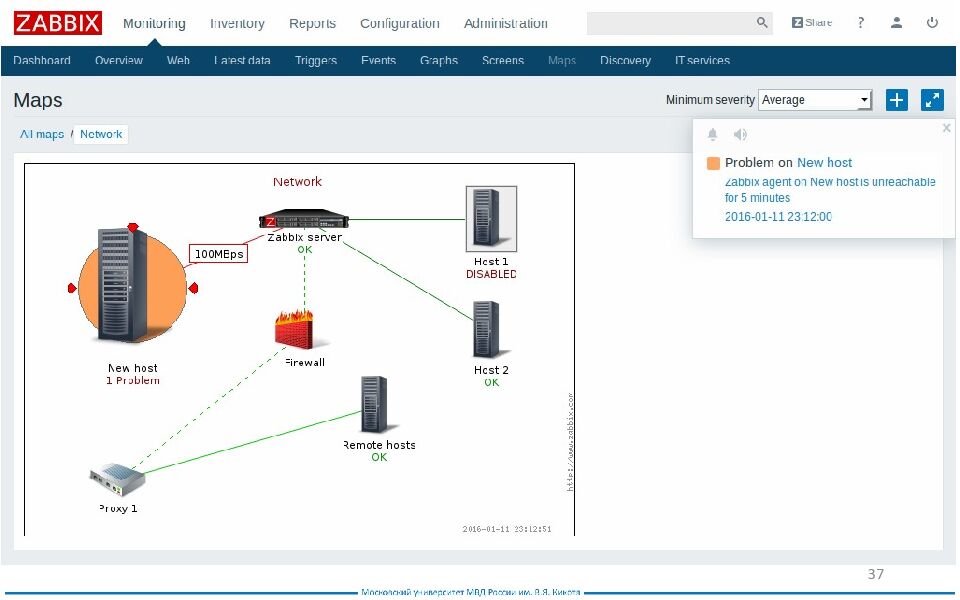Open the Minimum severity dropdown

815,100
